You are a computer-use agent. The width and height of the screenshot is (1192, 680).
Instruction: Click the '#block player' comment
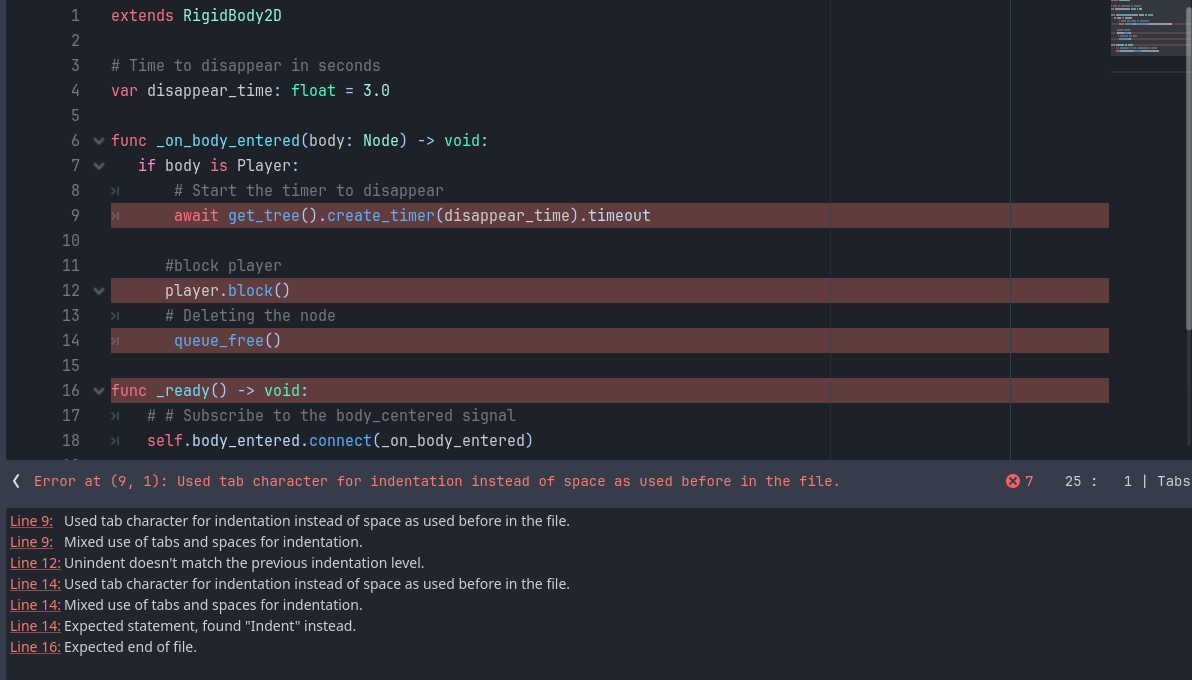pos(223,265)
